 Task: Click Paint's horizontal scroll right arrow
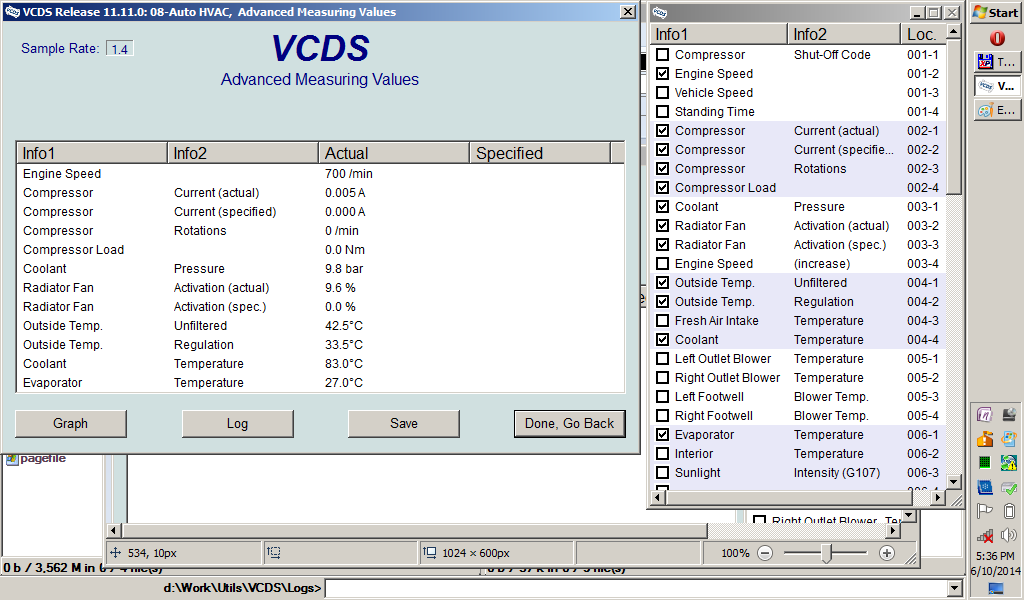pos(893,531)
